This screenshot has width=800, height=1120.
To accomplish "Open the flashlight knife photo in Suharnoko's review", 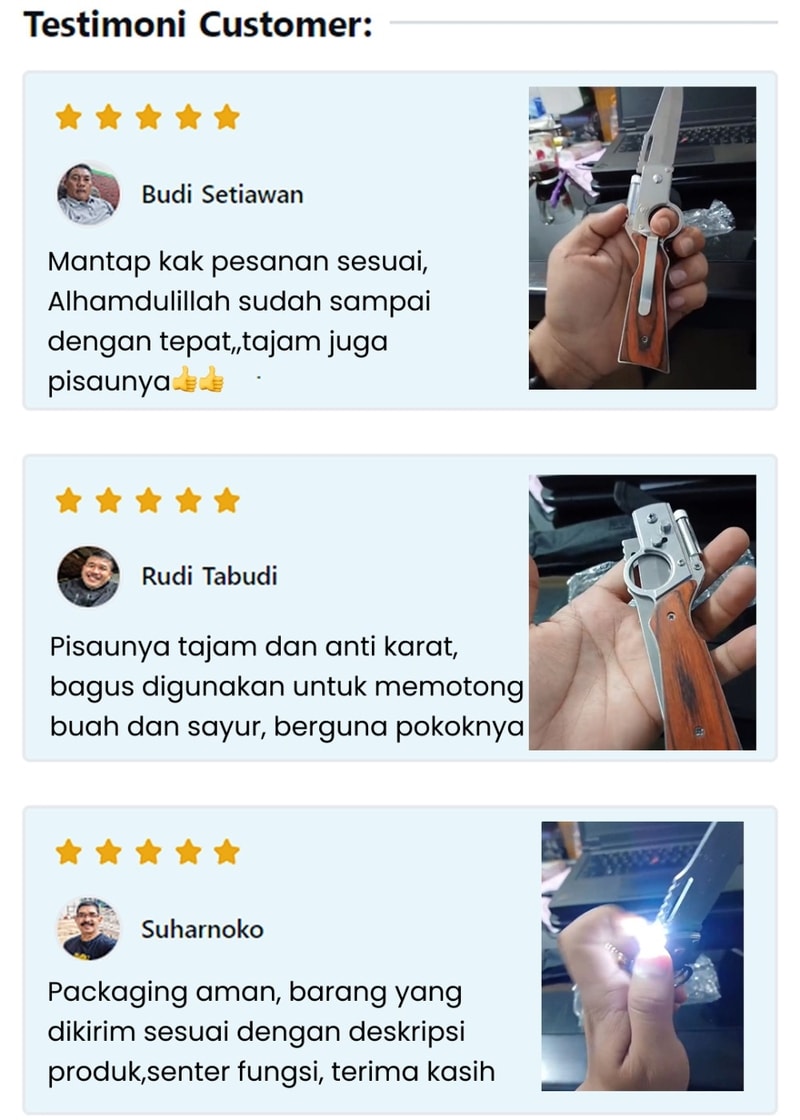I will [x=642, y=956].
